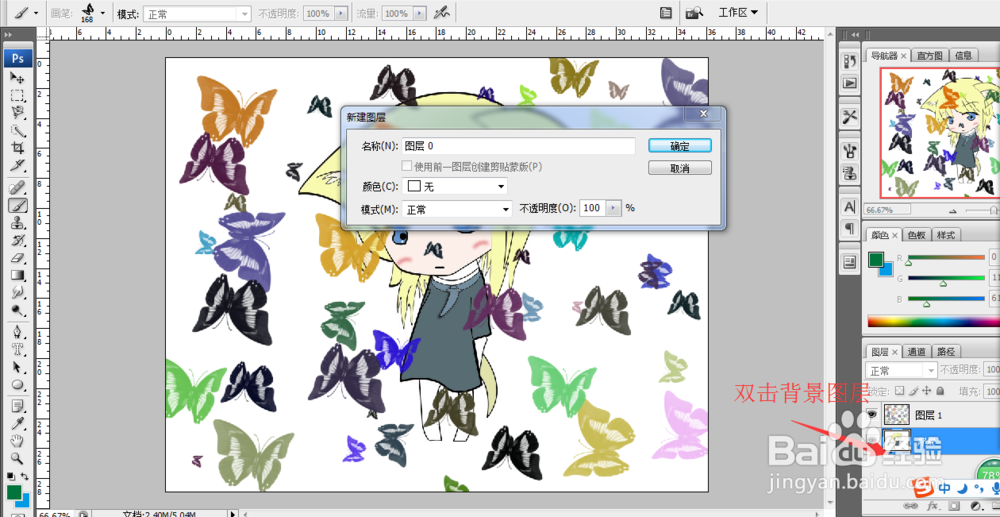Toggle visibility of the background layer
Image resolution: width=1000 pixels, height=517 pixels.
pyautogui.click(x=872, y=439)
